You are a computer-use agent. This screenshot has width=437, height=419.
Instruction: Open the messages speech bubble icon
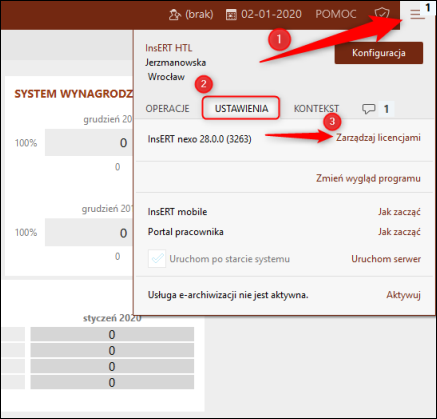tap(368, 109)
